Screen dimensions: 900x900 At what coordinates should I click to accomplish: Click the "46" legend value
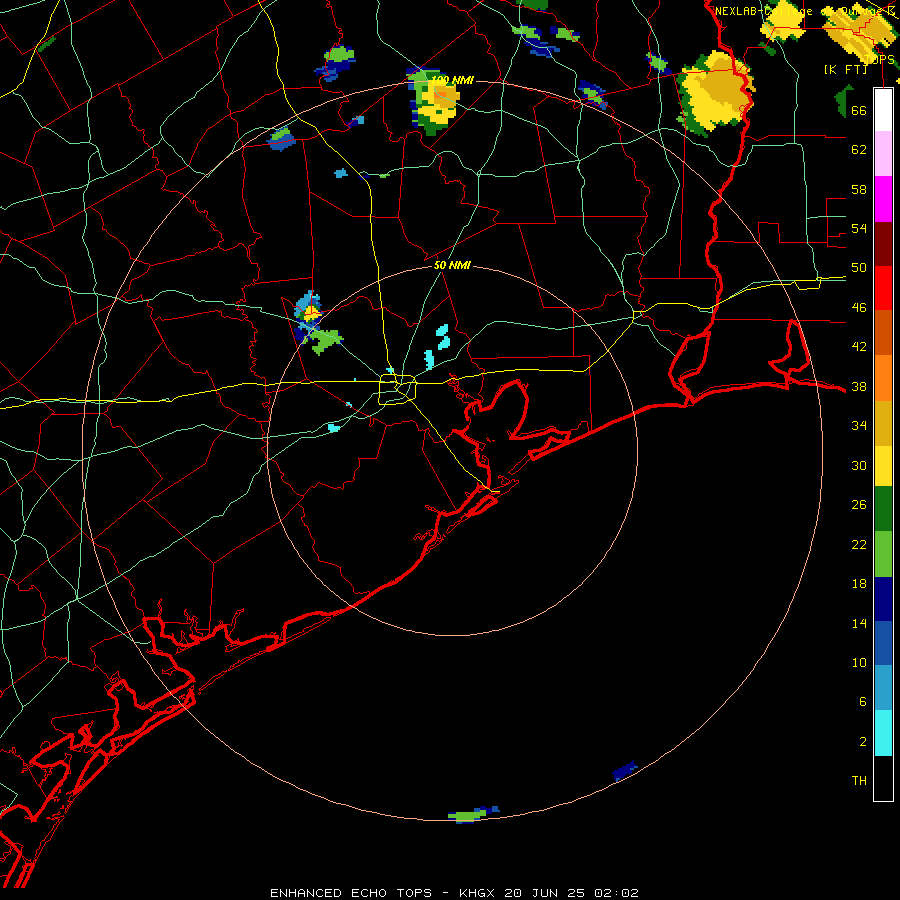859,308
